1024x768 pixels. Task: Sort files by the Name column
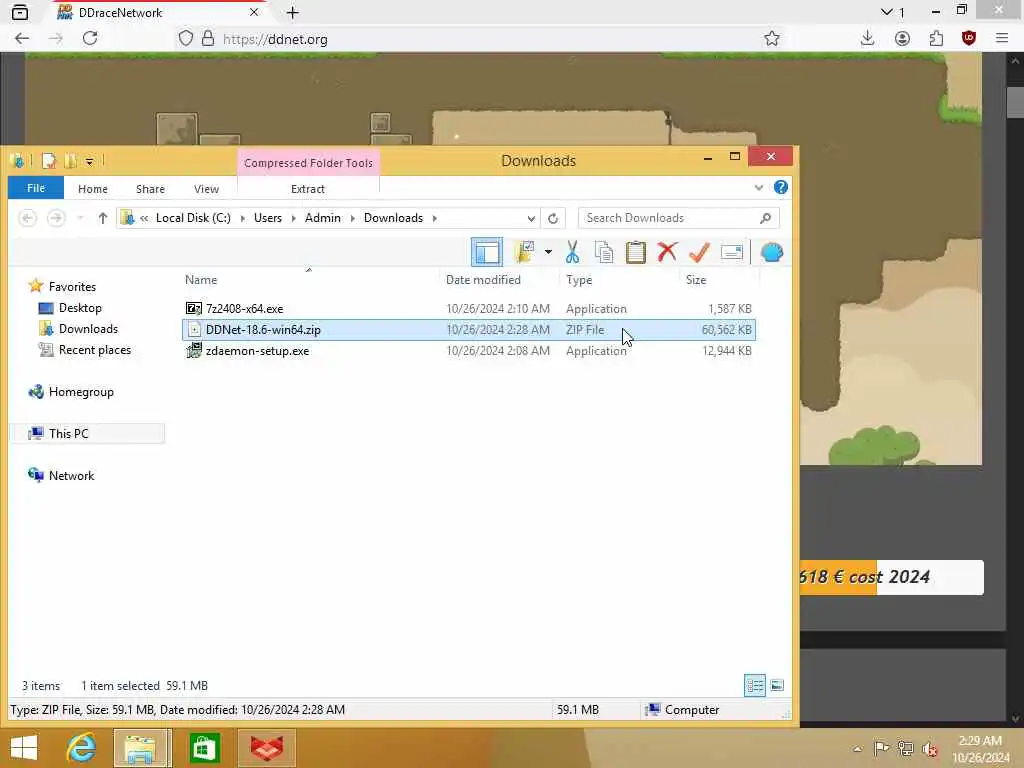pyautogui.click(x=201, y=280)
